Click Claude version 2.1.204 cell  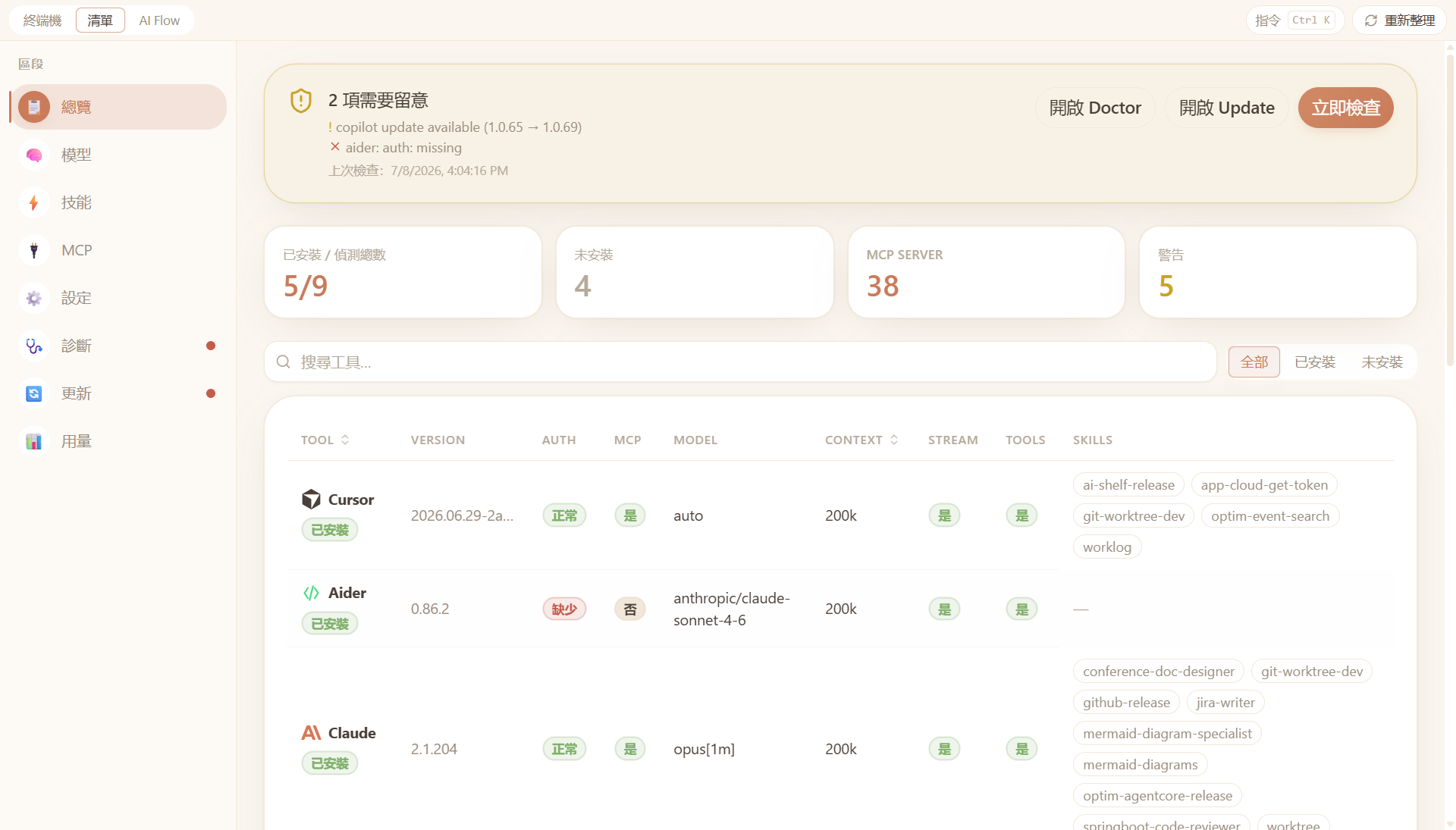pos(434,749)
